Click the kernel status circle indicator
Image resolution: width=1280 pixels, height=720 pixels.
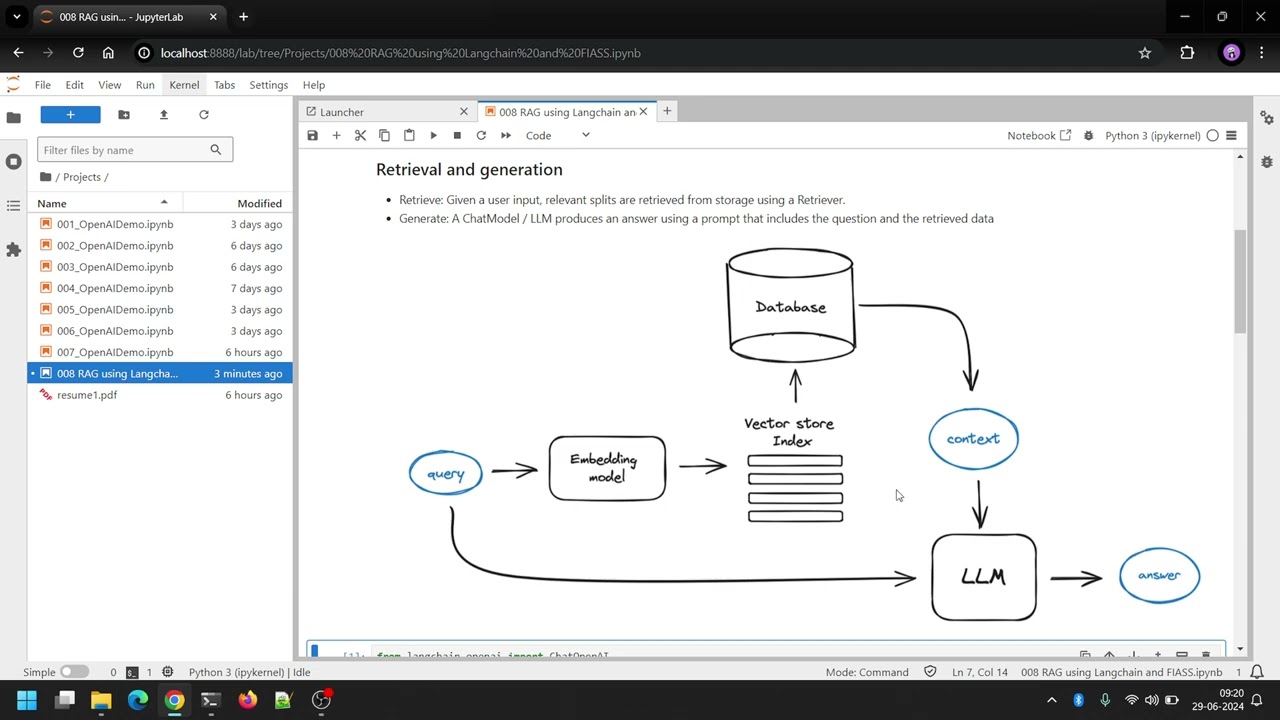pyautogui.click(x=1213, y=135)
